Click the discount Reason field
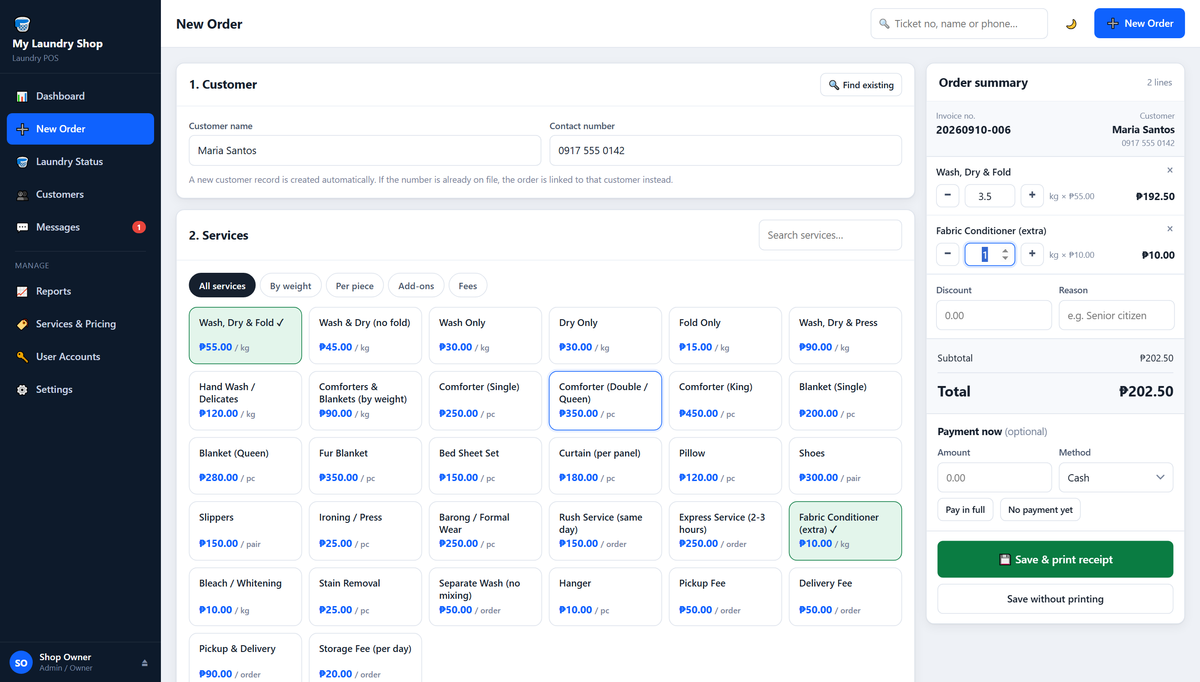This screenshot has width=1200, height=682. (1116, 315)
